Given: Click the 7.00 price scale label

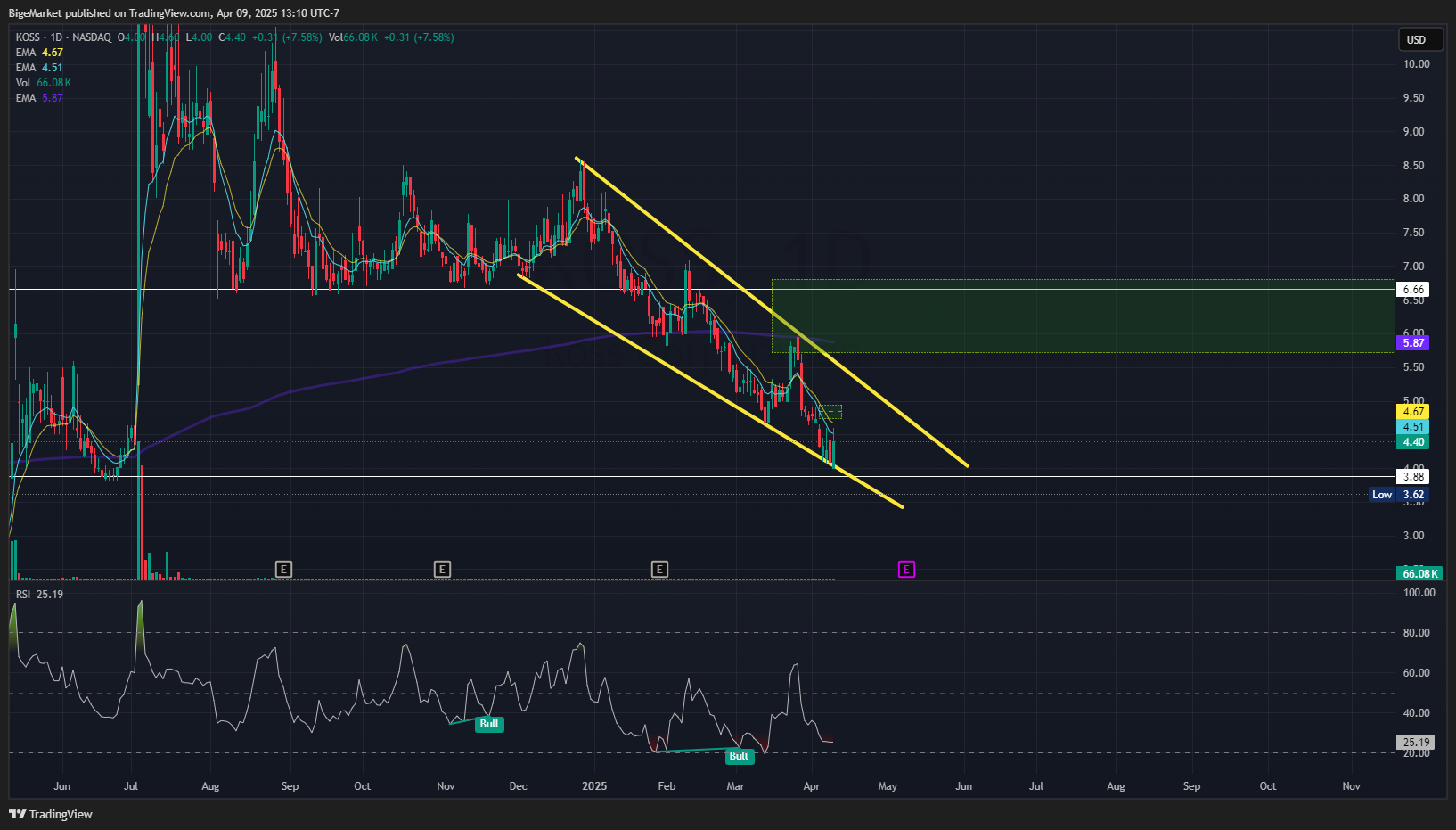Looking at the screenshot, I should click(x=1413, y=267).
